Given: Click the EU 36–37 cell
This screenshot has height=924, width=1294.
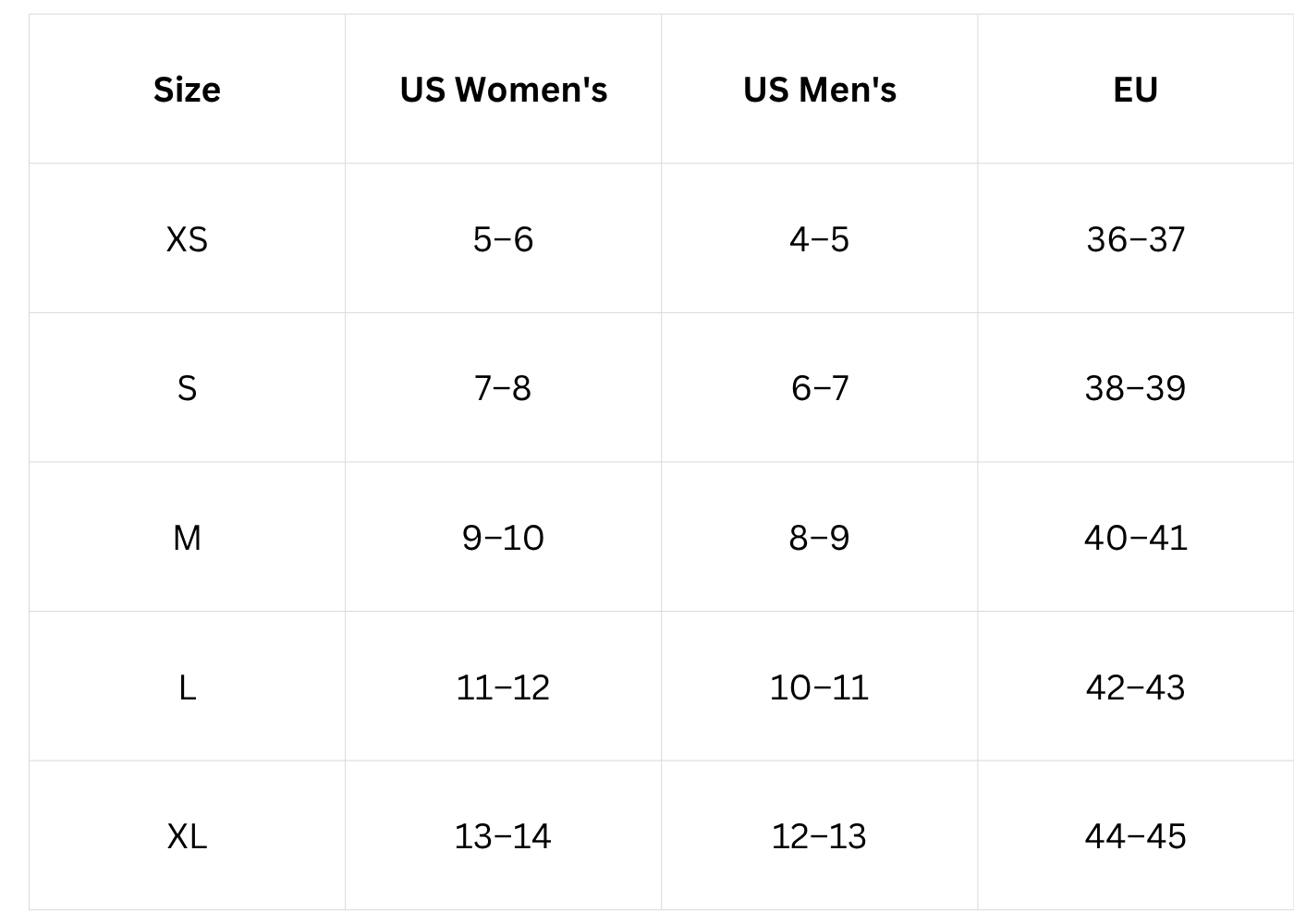Looking at the screenshot, I should [1135, 239].
